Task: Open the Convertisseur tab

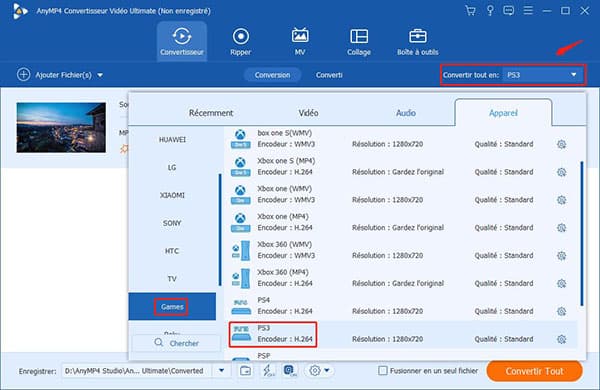Action: (182, 41)
